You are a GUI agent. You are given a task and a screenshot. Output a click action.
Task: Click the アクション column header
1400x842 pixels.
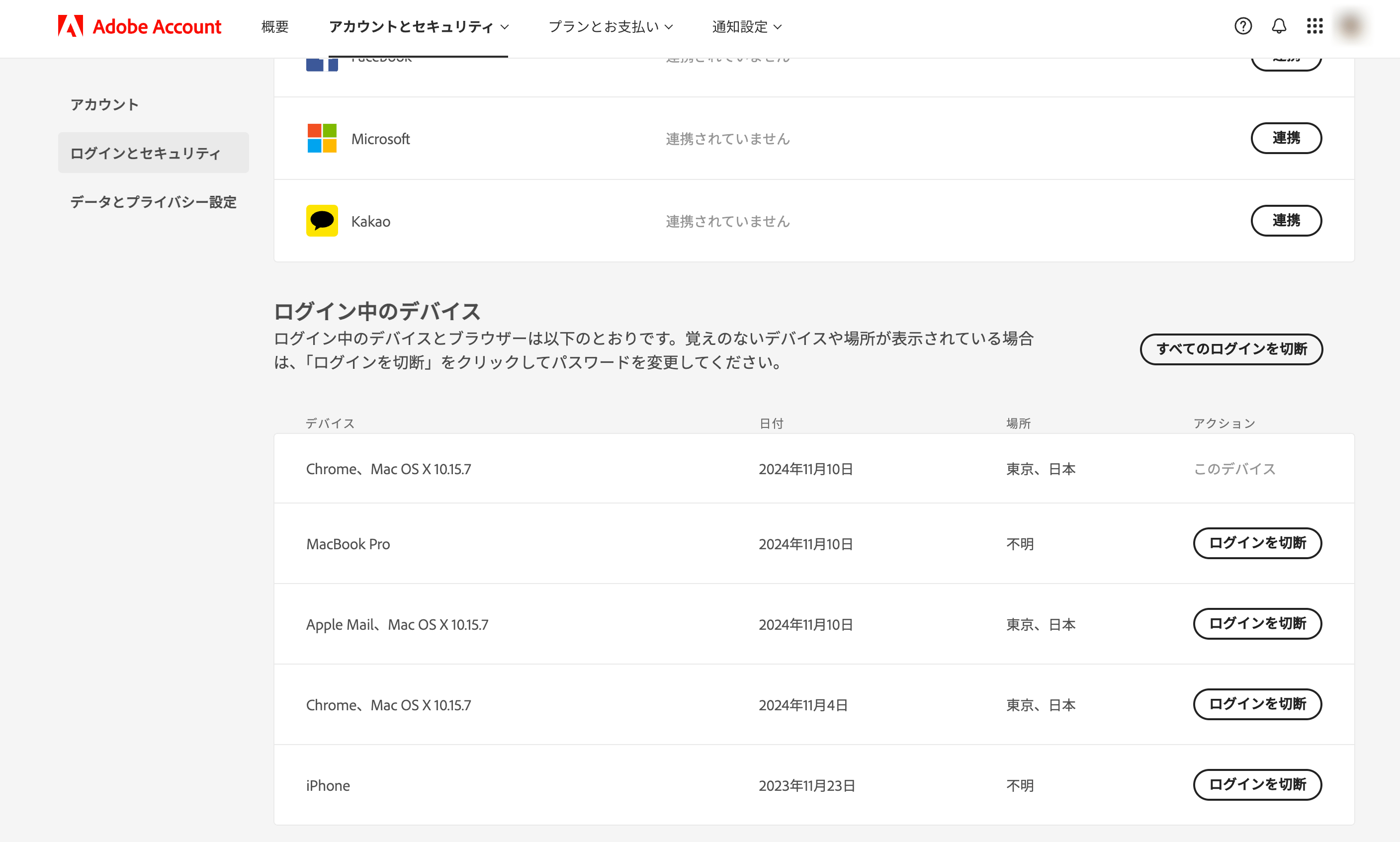[x=1224, y=423]
